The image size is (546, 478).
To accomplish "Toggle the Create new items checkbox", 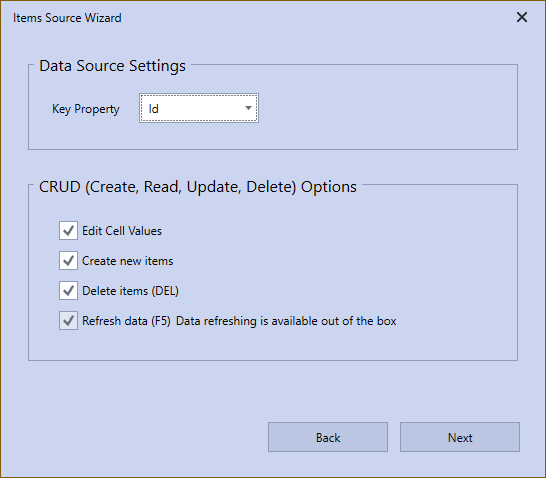I will click(68, 260).
